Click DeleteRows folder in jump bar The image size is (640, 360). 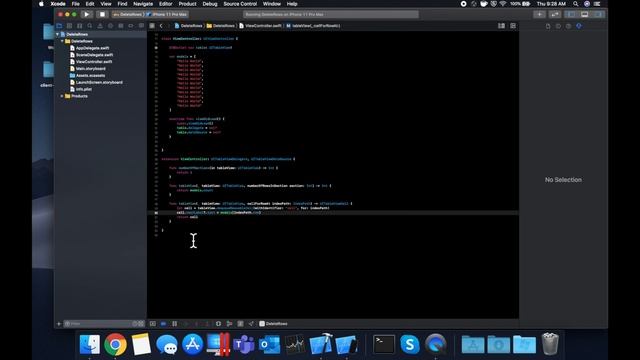(221, 26)
